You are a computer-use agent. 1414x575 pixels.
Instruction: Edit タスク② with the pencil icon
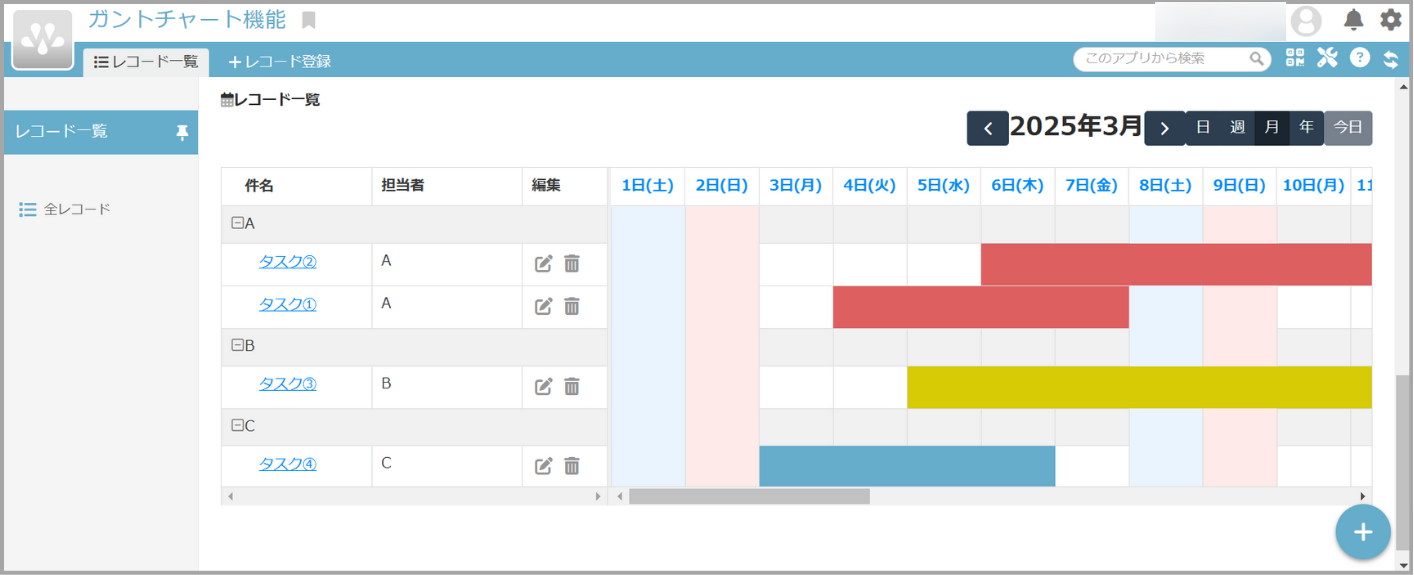coord(543,264)
